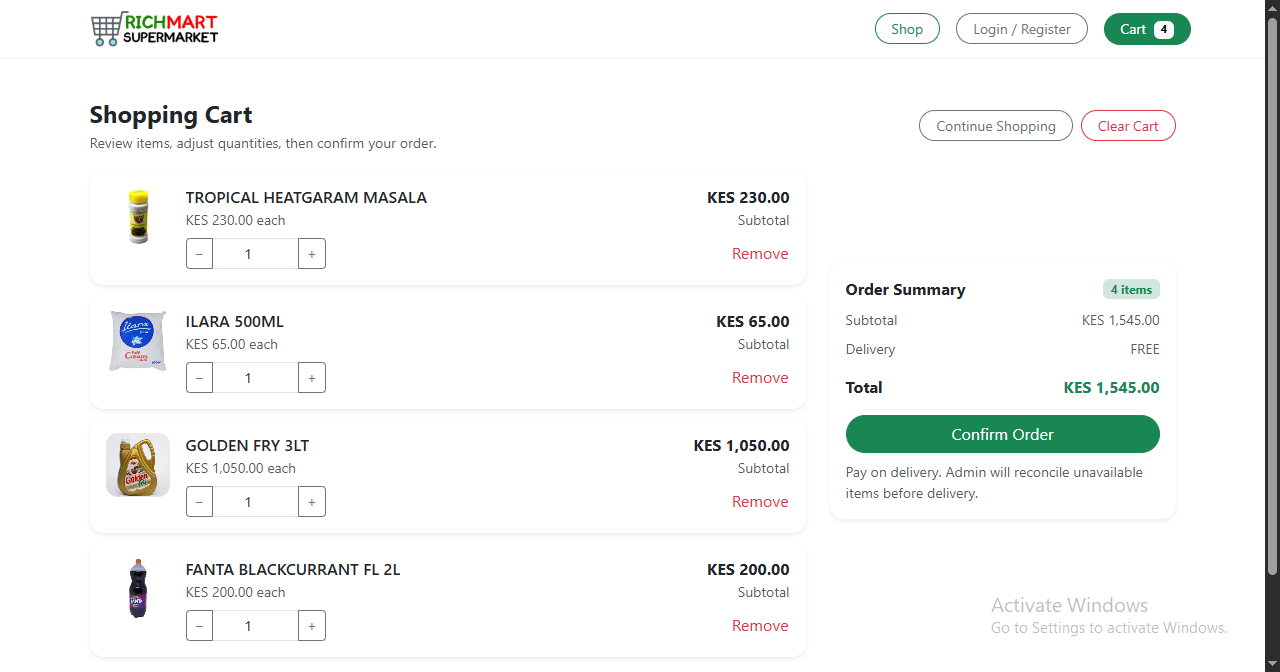Click the Richmart Supermarket logo

[154, 29]
